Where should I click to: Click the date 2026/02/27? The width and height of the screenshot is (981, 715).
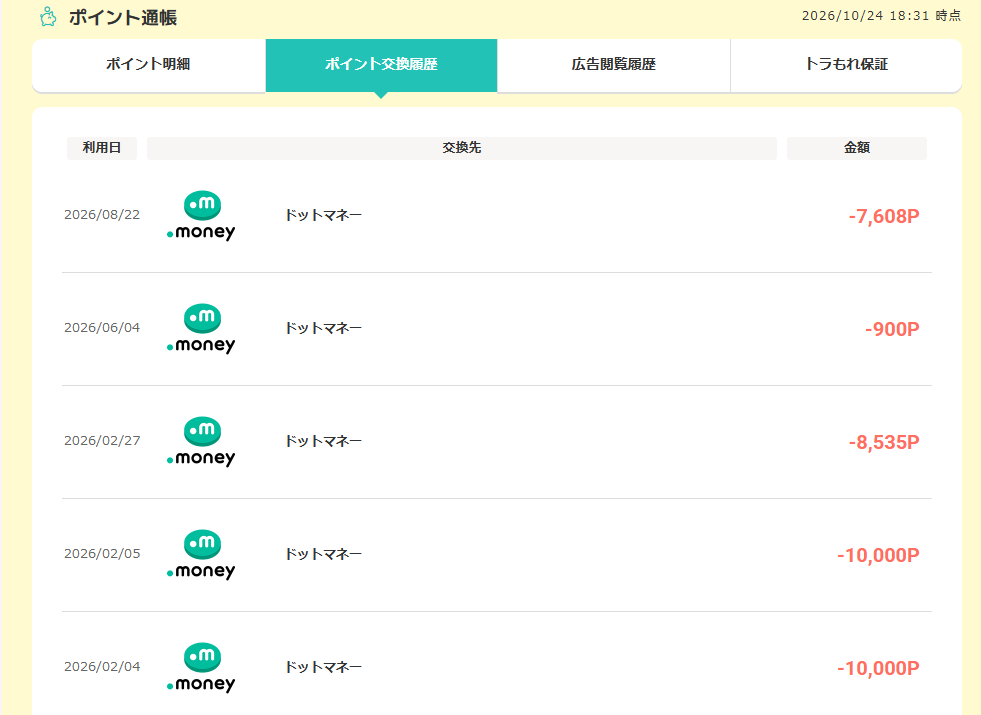click(102, 441)
